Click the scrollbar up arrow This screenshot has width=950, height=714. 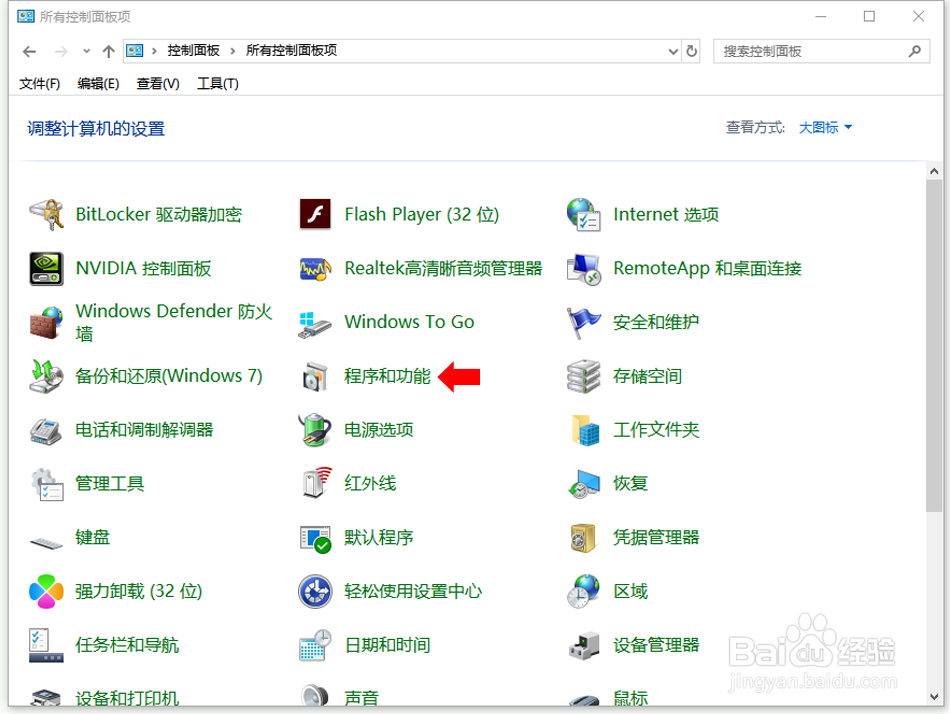[934, 171]
